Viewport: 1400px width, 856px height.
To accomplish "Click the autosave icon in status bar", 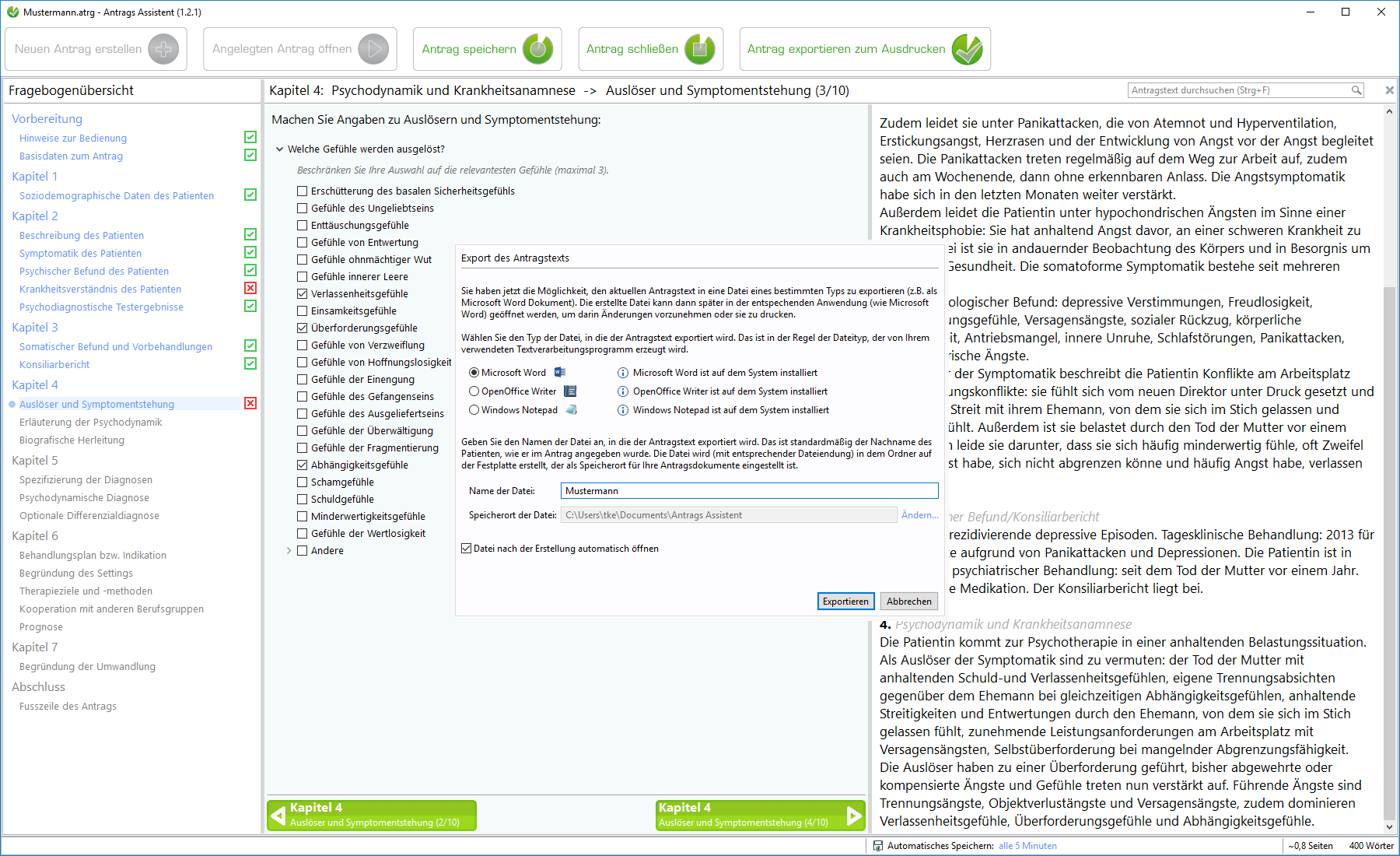I will point(877,846).
